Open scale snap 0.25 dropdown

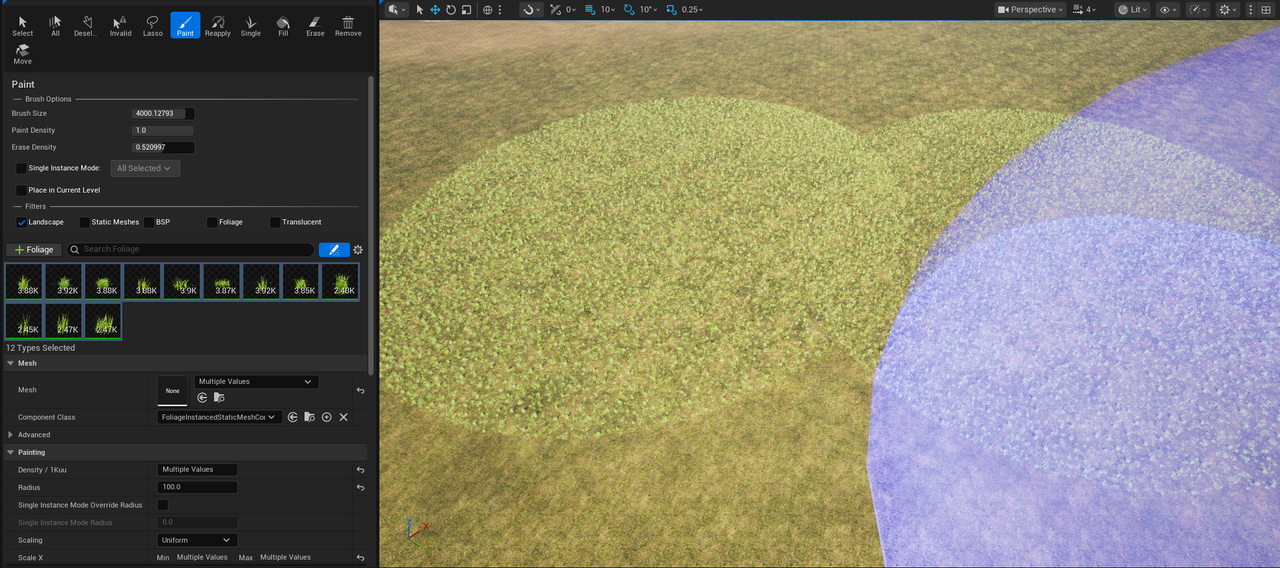[x=692, y=9]
